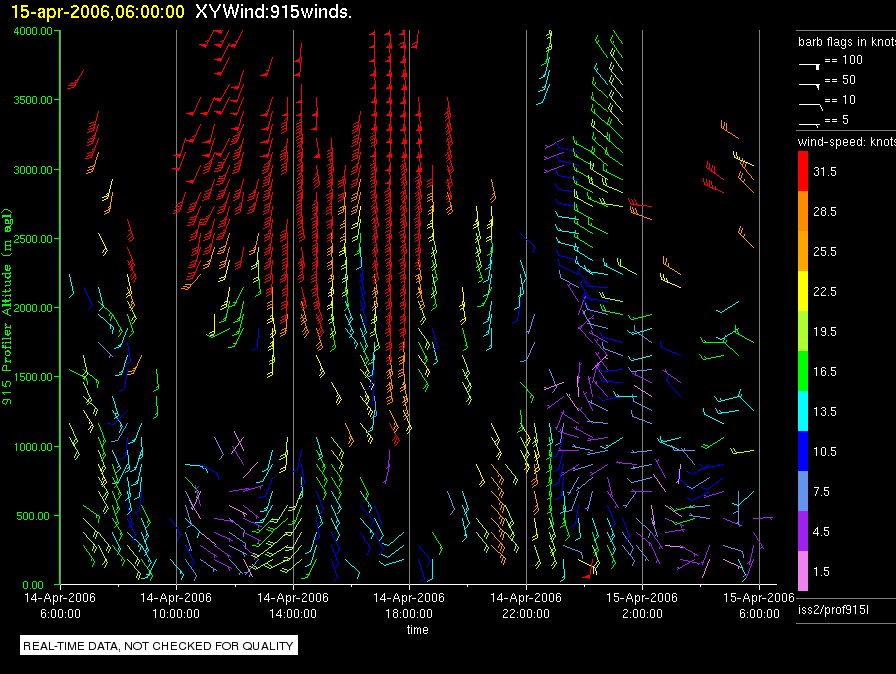The image size is (896, 674).
Task: Click the '14-Apr-2006 22:00:00' time axis label
Action: (x=526, y=605)
